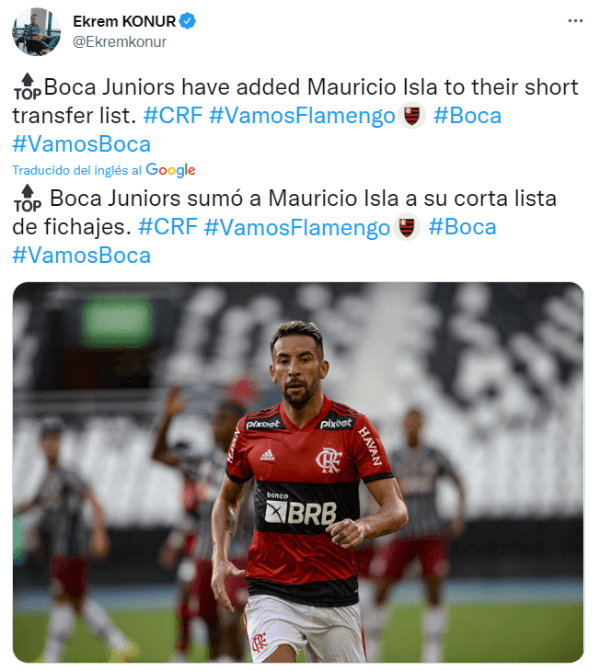Image resolution: width=600 pixels, height=671 pixels.
Task: Click the Google logo in the translation note
Action: click(x=170, y=170)
